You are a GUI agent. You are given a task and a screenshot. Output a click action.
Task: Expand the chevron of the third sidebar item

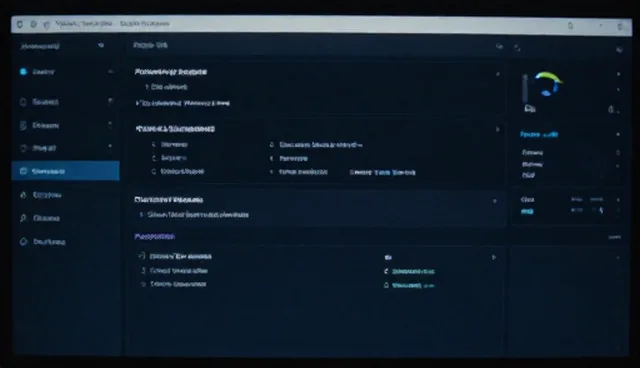point(110,124)
